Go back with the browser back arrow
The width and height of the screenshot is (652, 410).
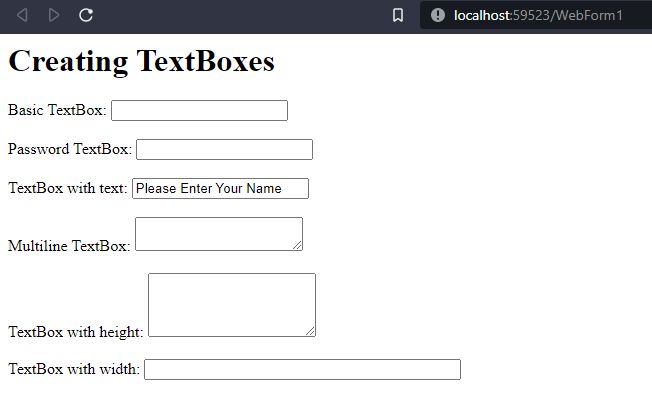22,15
